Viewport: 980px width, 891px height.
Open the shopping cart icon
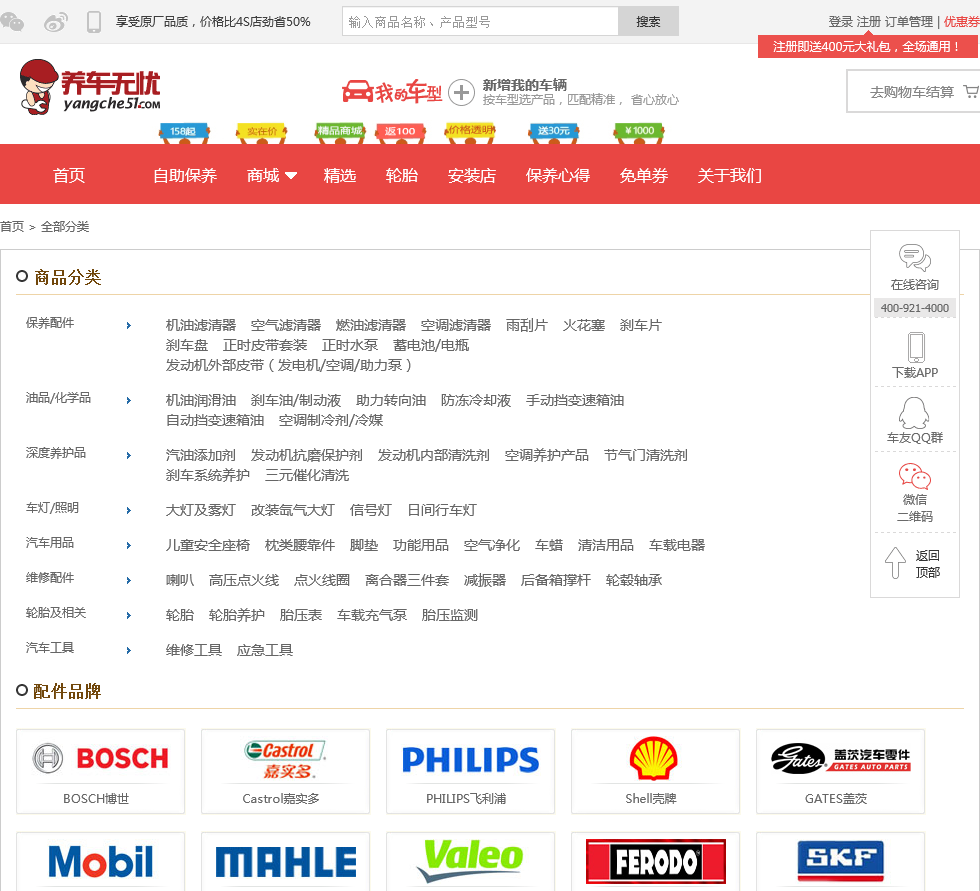[x=971, y=91]
